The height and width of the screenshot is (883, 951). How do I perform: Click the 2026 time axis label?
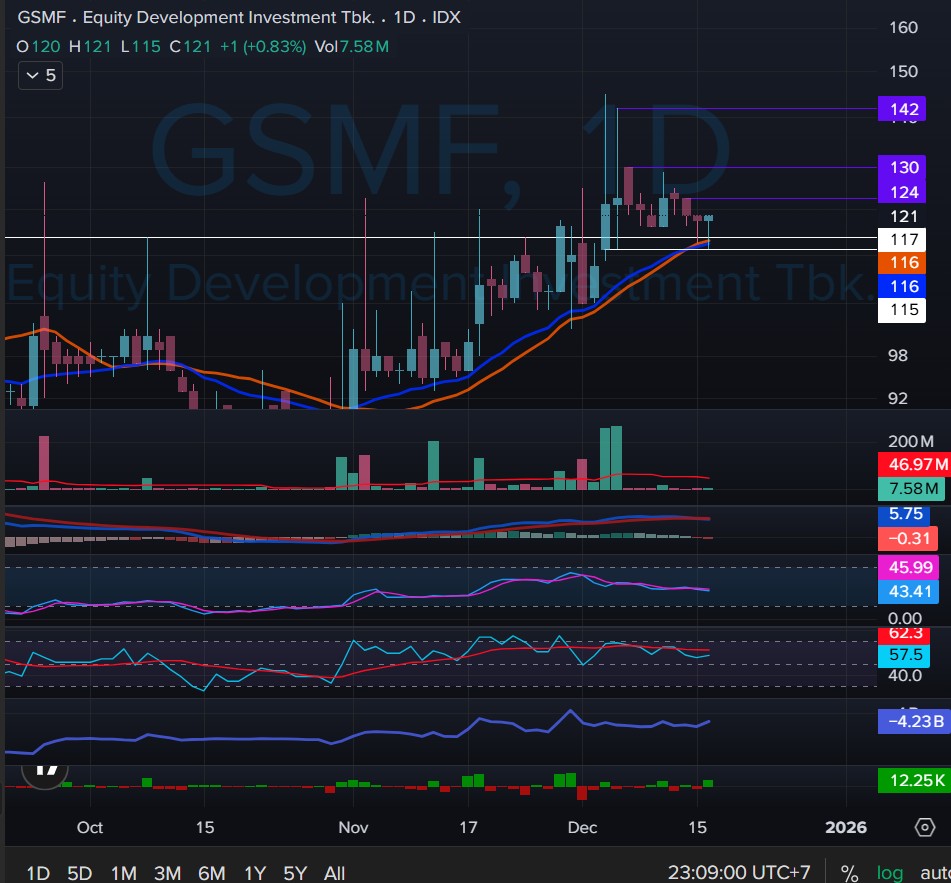(x=846, y=827)
